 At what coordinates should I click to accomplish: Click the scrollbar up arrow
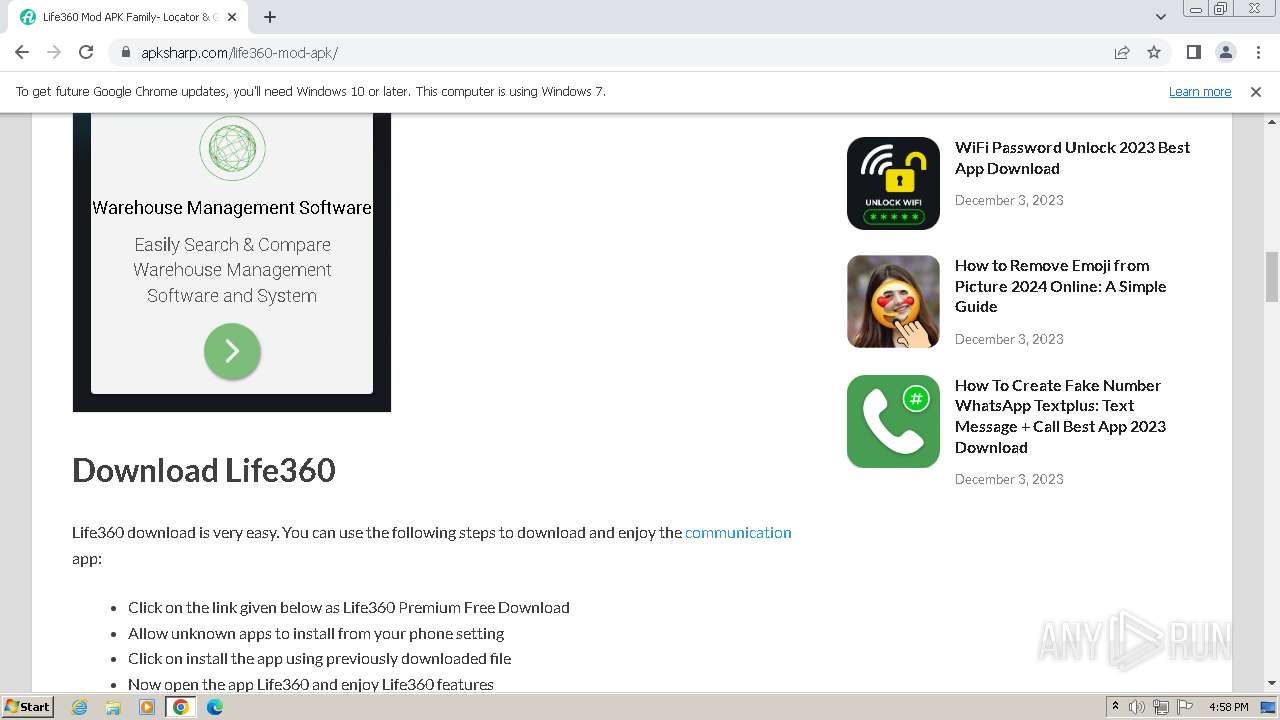[1271, 121]
